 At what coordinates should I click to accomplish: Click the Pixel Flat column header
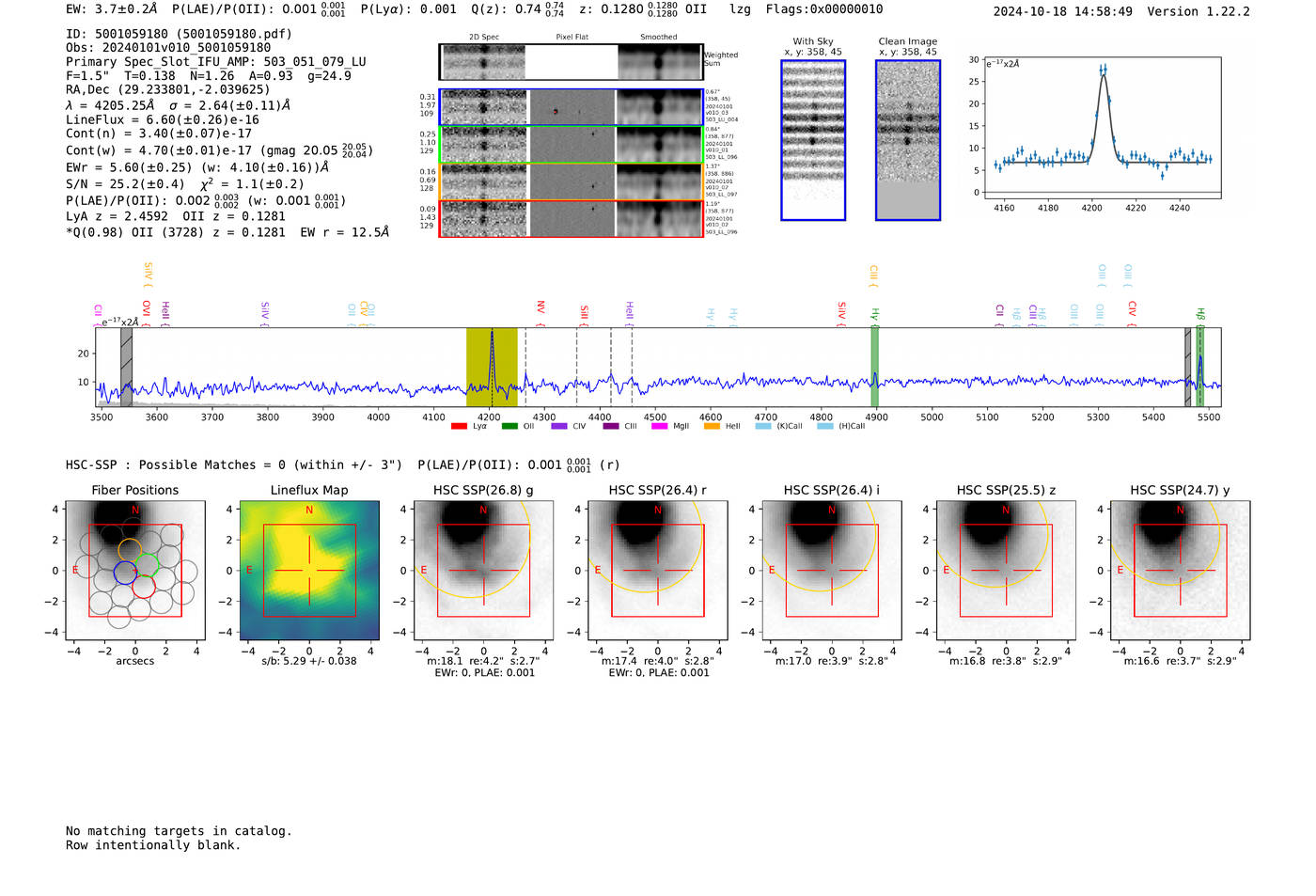(x=572, y=37)
